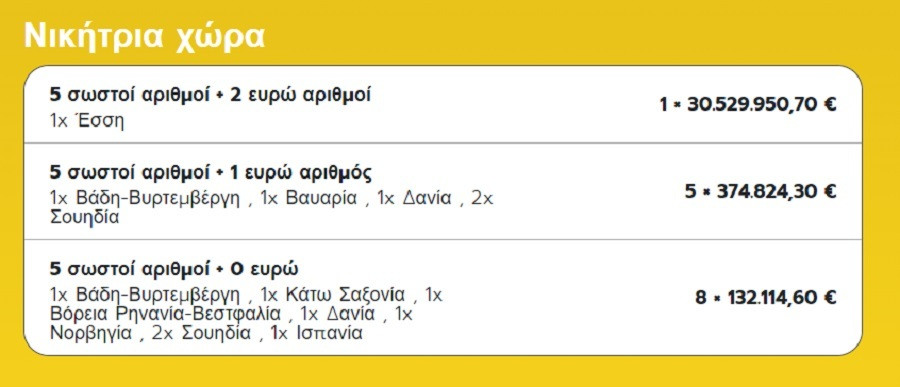Click "1x Βάδη-Βυρτεμβέργη" in the third prize row
The width and height of the screenshot is (900, 387).
(x=145, y=295)
